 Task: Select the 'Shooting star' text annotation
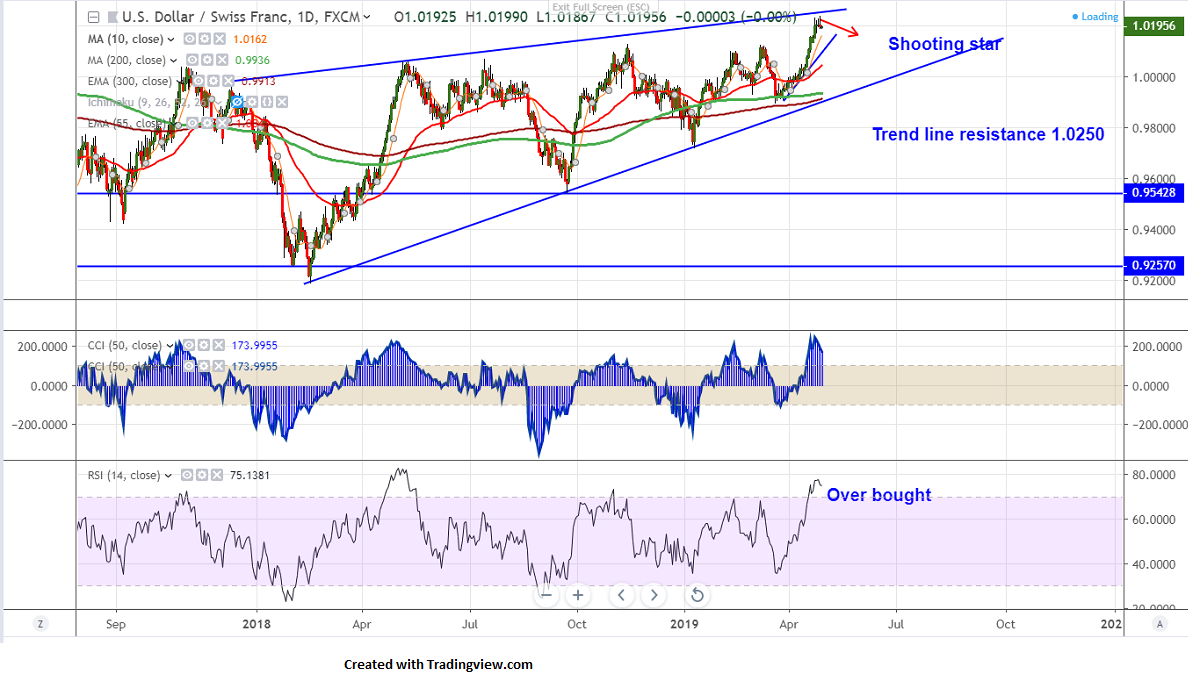pos(944,44)
